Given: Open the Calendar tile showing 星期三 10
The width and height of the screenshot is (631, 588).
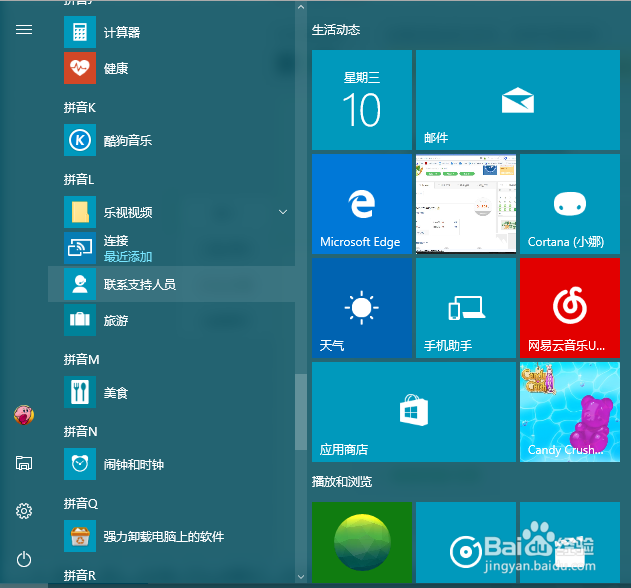Looking at the screenshot, I should (362, 100).
